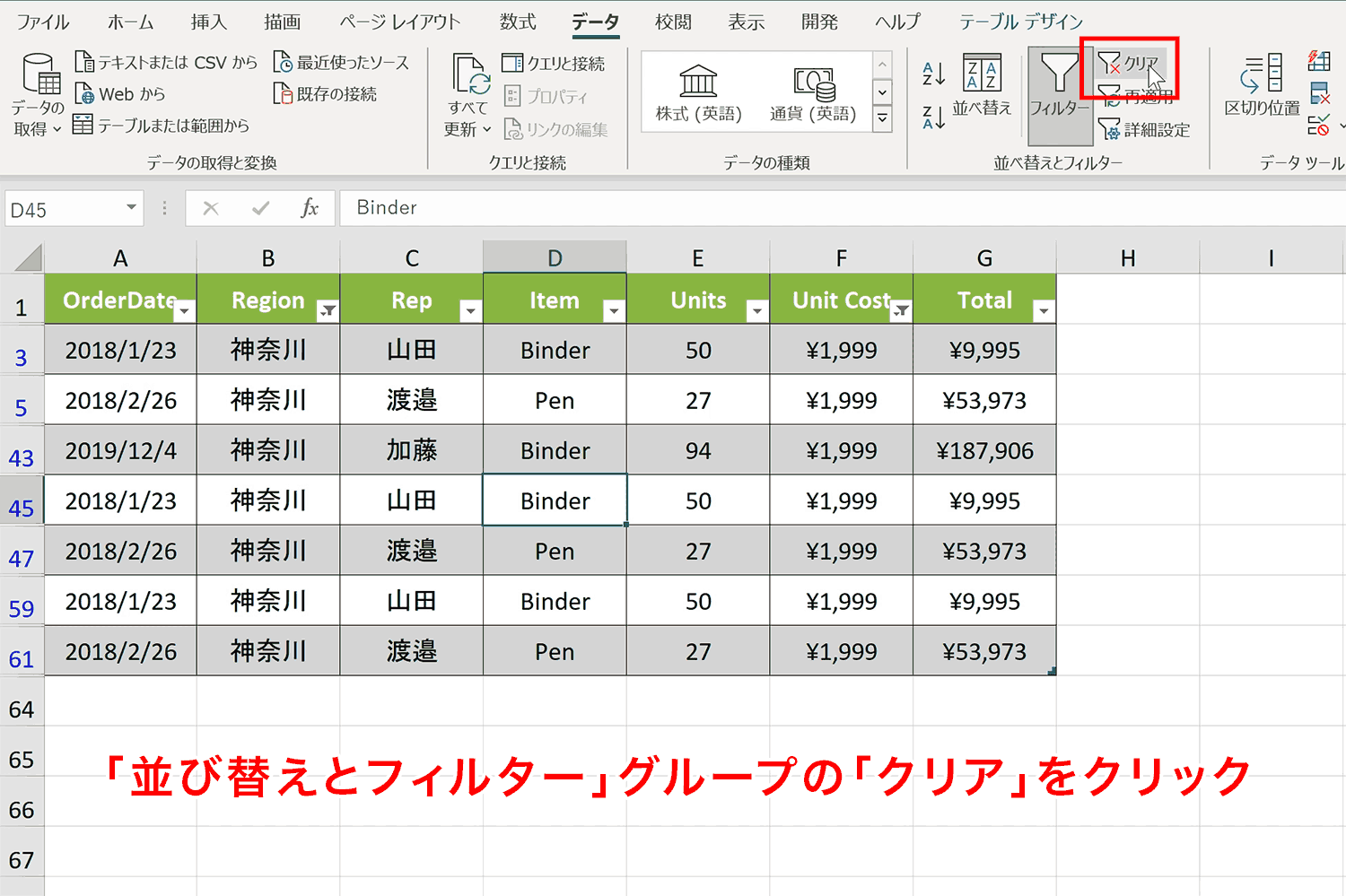
Task: Sort ascending with the A-to-Z icon
Action: [933, 74]
